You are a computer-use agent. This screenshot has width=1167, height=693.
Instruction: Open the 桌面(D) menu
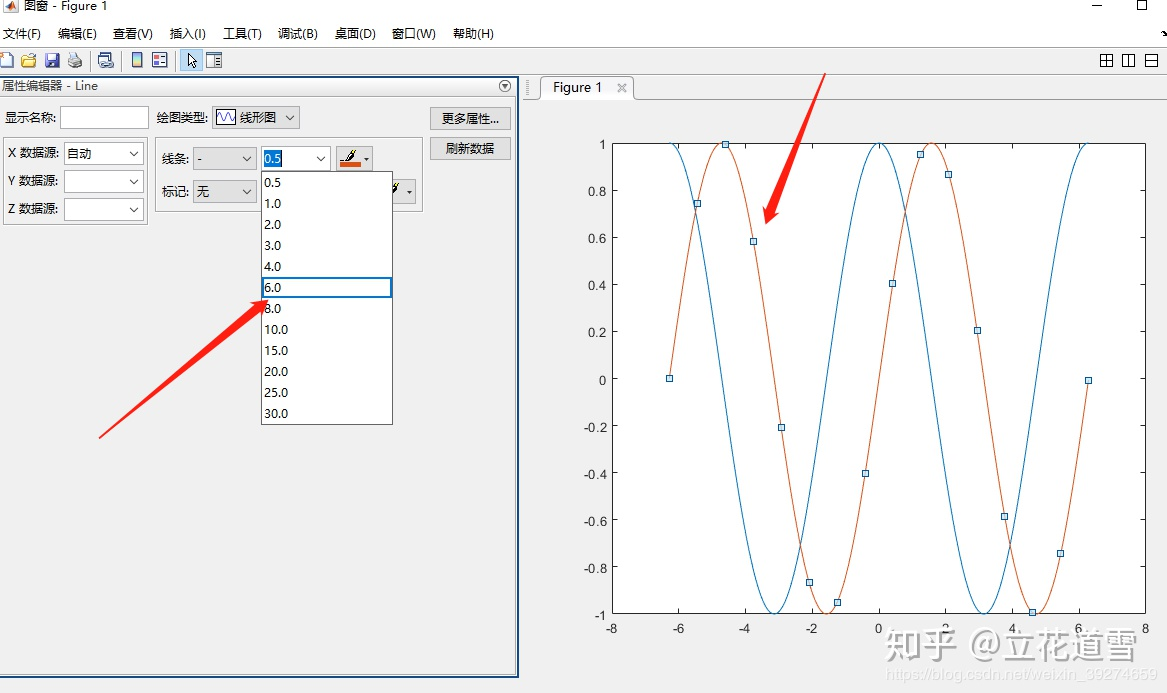click(355, 33)
